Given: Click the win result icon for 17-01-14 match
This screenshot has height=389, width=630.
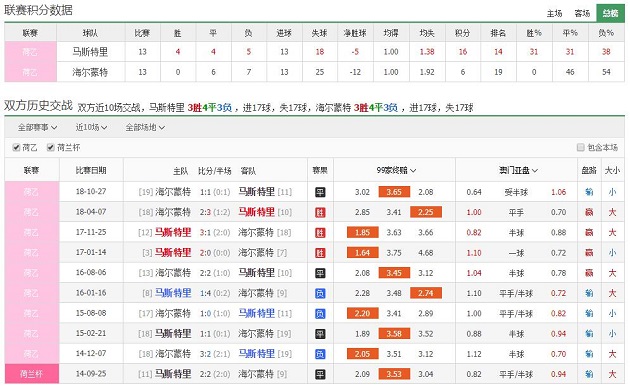Looking at the screenshot, I should coord(320,253).
